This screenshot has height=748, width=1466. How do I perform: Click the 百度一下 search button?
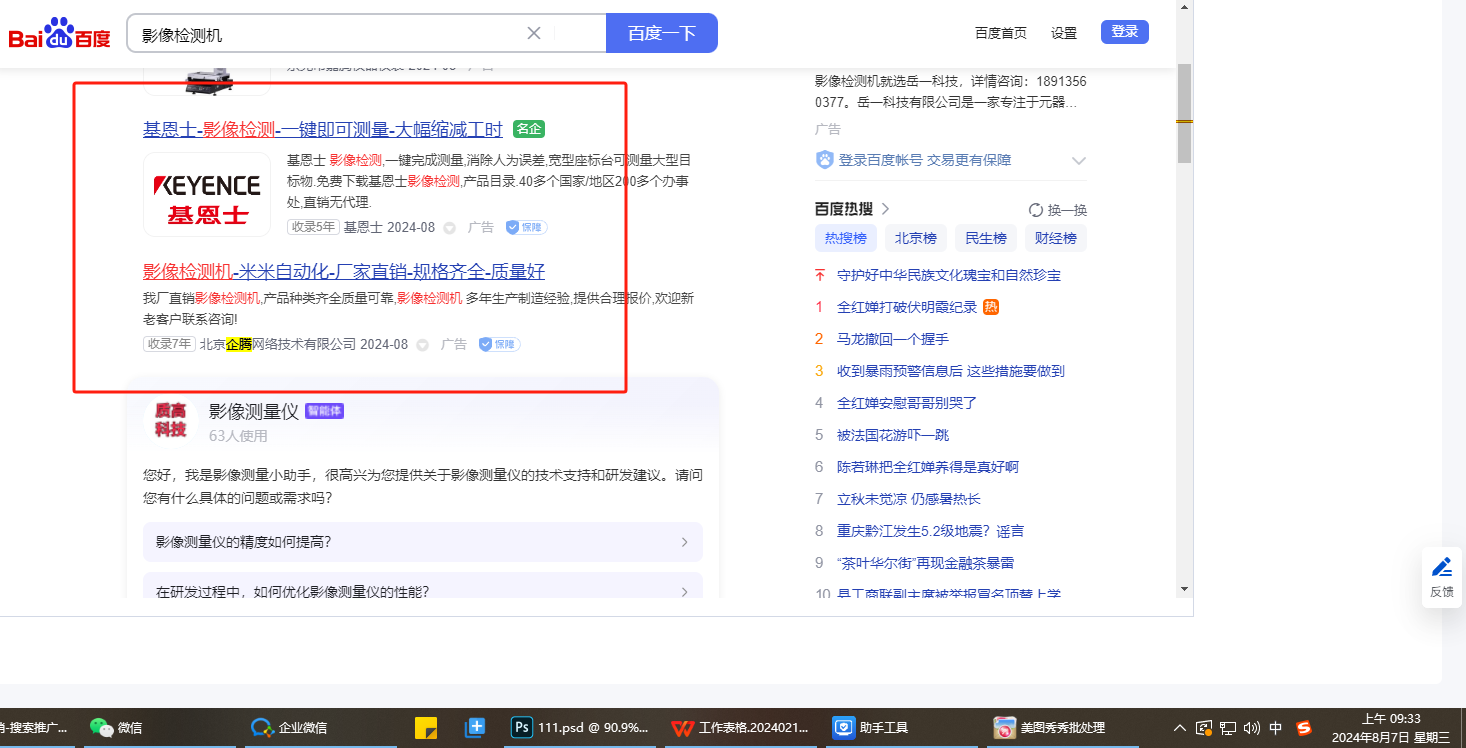tap(661, 33)
